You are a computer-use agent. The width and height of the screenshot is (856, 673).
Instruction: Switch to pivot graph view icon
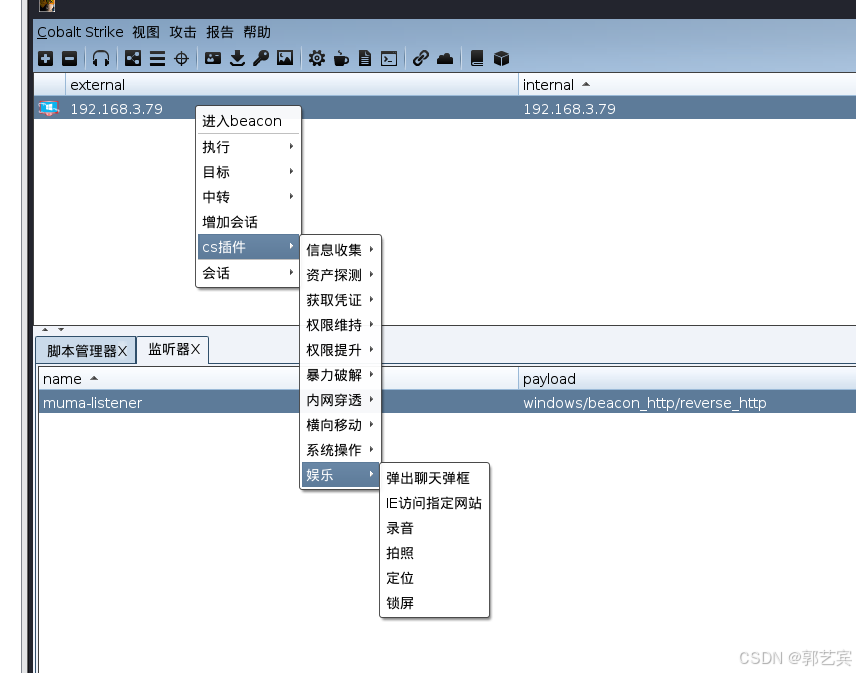(133, 58)
